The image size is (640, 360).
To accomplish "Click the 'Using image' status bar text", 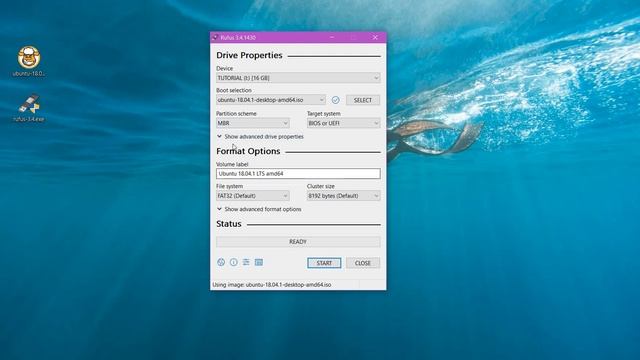I will coord(272,284).
